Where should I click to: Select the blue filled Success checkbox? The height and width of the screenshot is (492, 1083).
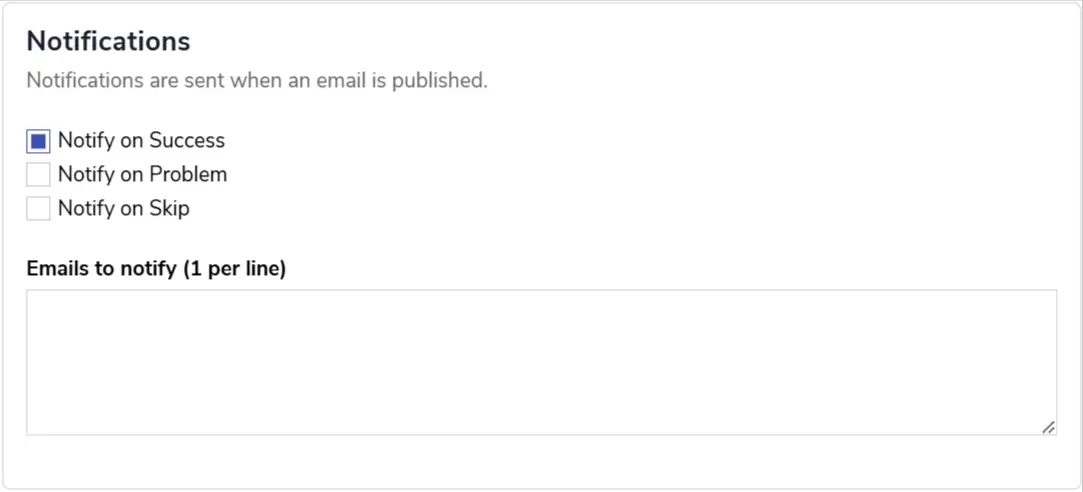click(38, 141)
